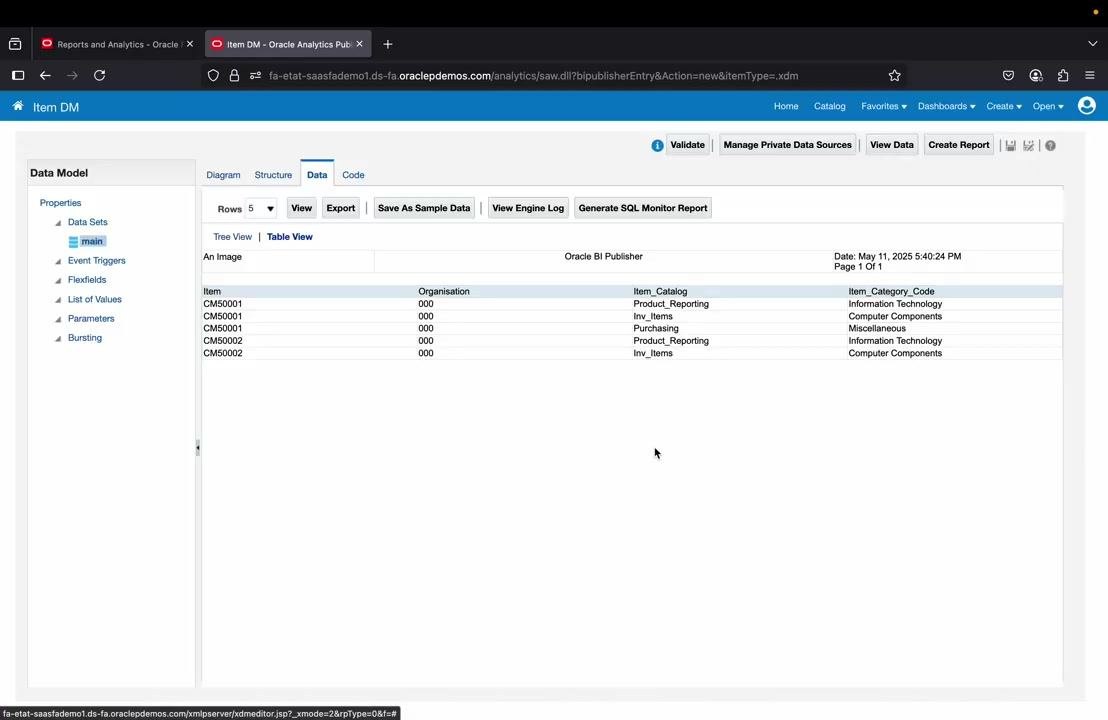Switch to the Diagram tab
Screen dimensions: 1108x720
[x=223, y=175]
